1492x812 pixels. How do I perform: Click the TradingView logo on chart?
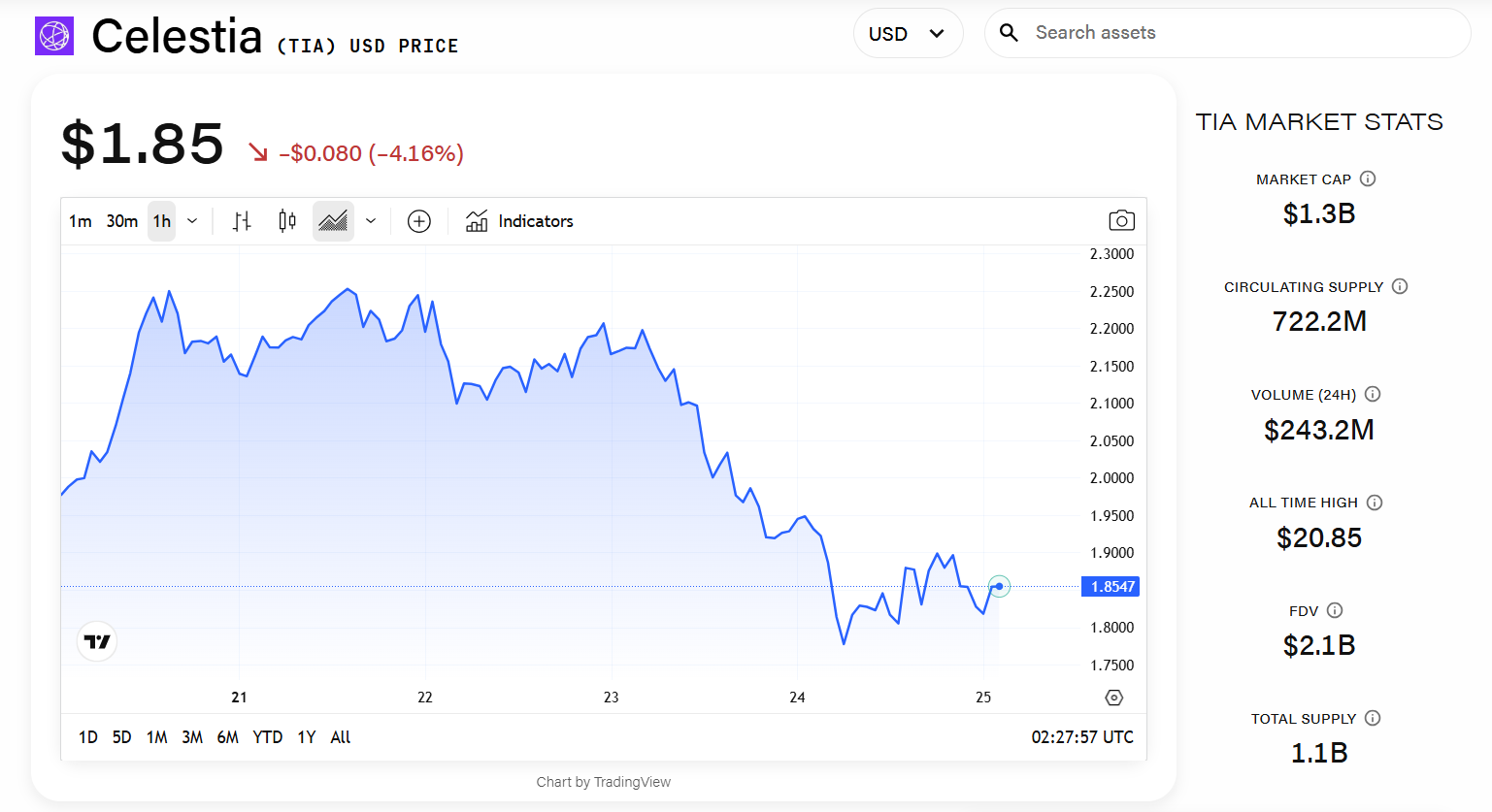click(x=97, y=641)
